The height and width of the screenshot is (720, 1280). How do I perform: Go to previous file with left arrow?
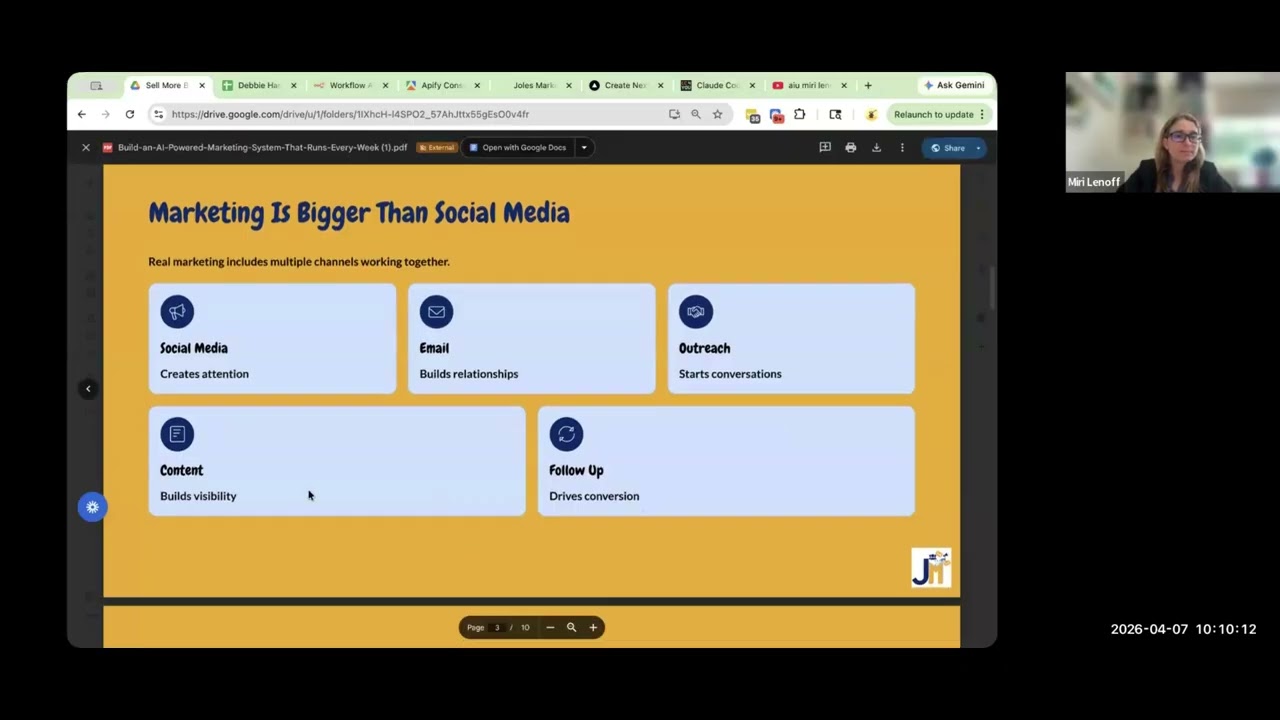click(x=88, y=389)
